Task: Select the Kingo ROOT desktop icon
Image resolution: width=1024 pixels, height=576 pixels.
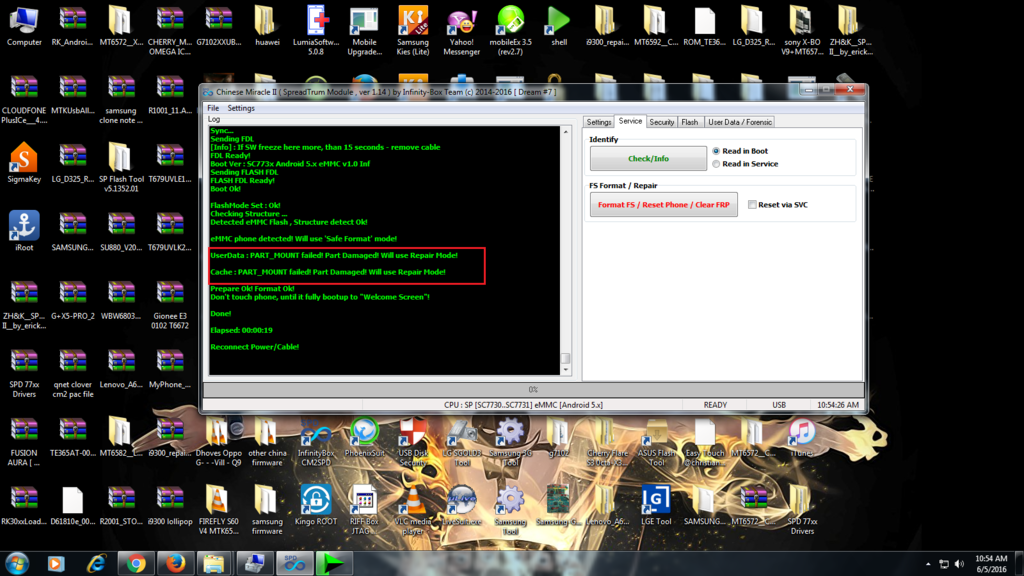Action: tap(316, 505)
